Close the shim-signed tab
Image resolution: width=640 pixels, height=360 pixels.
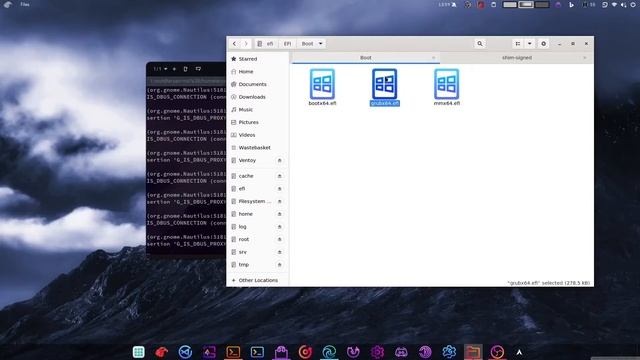click(584, 58)
